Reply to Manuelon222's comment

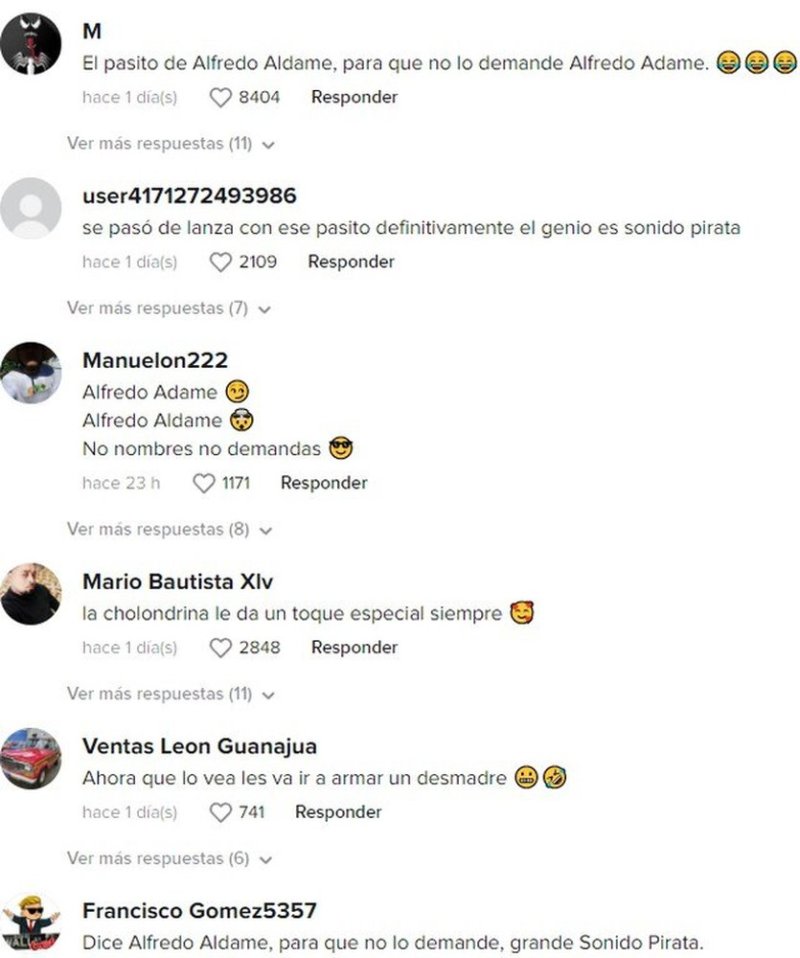coord(324,483)
